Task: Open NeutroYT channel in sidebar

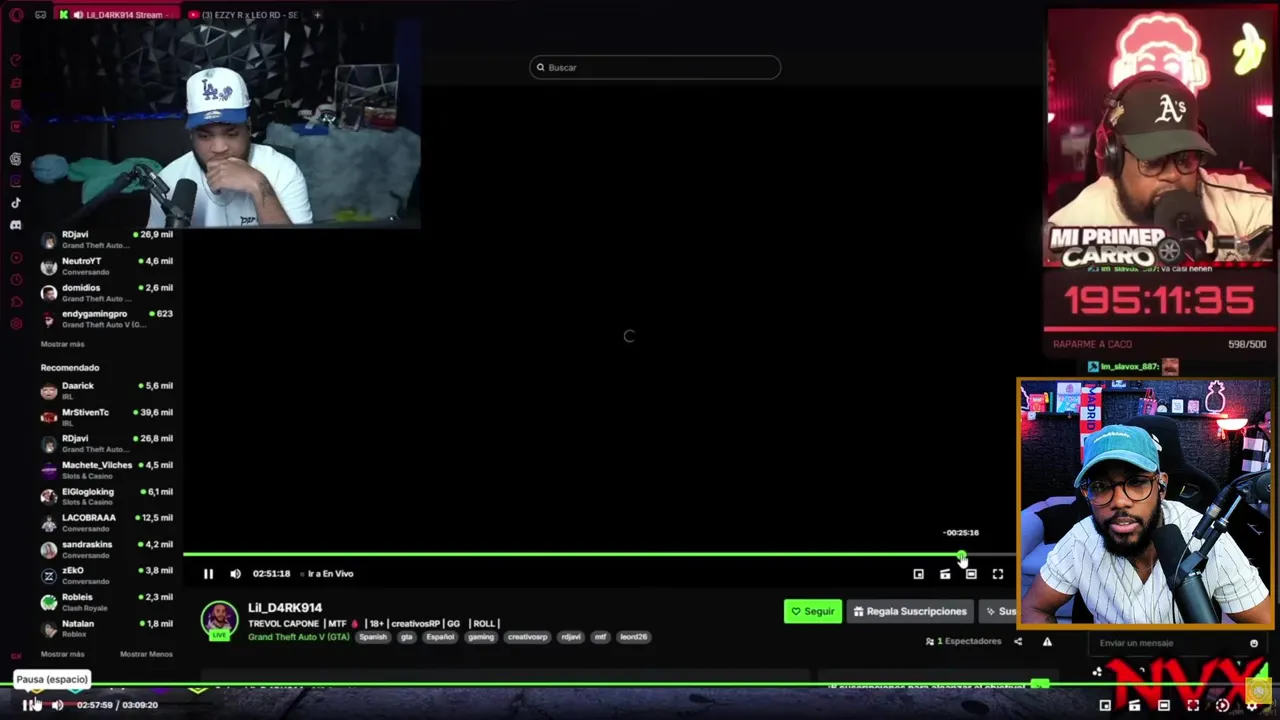Action: point(106,266)
